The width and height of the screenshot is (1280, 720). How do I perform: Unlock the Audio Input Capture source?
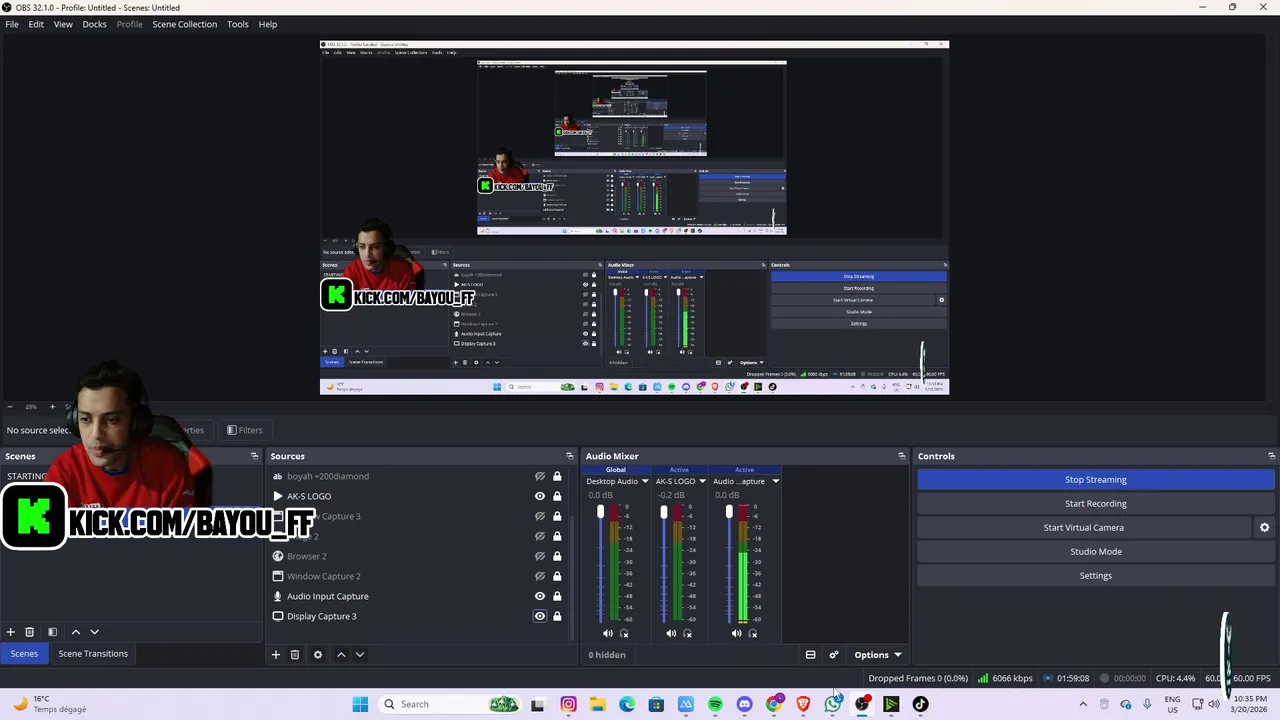coord(557,596)
